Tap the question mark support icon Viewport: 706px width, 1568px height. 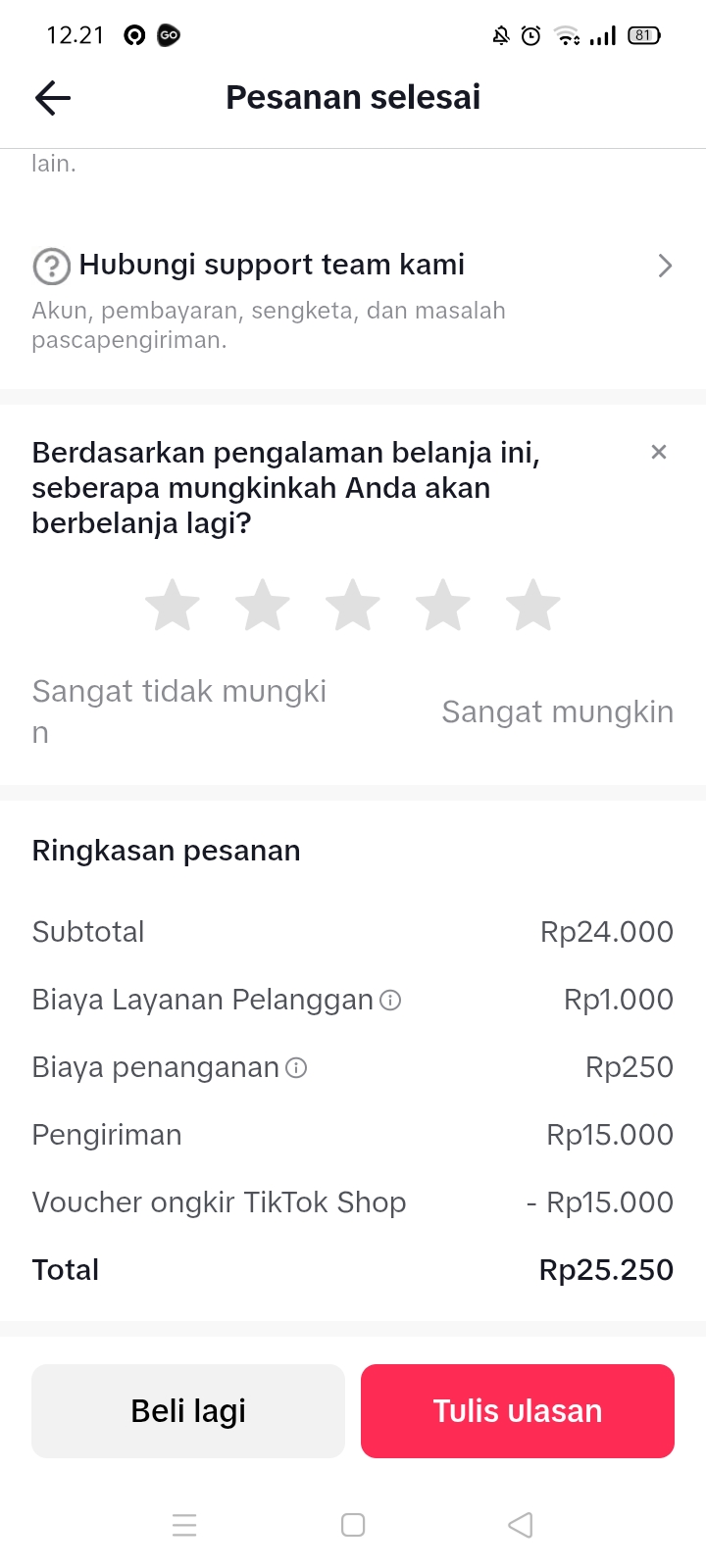click(x=51, y=266)
